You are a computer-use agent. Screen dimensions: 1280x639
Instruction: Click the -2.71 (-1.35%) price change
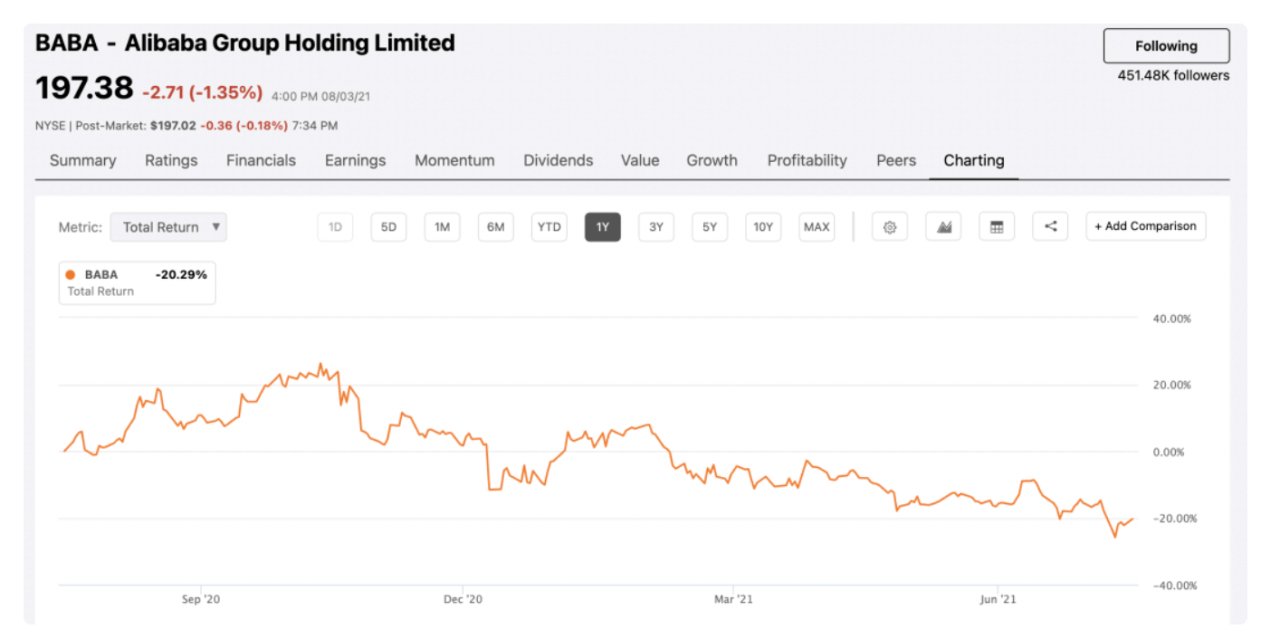202,92
